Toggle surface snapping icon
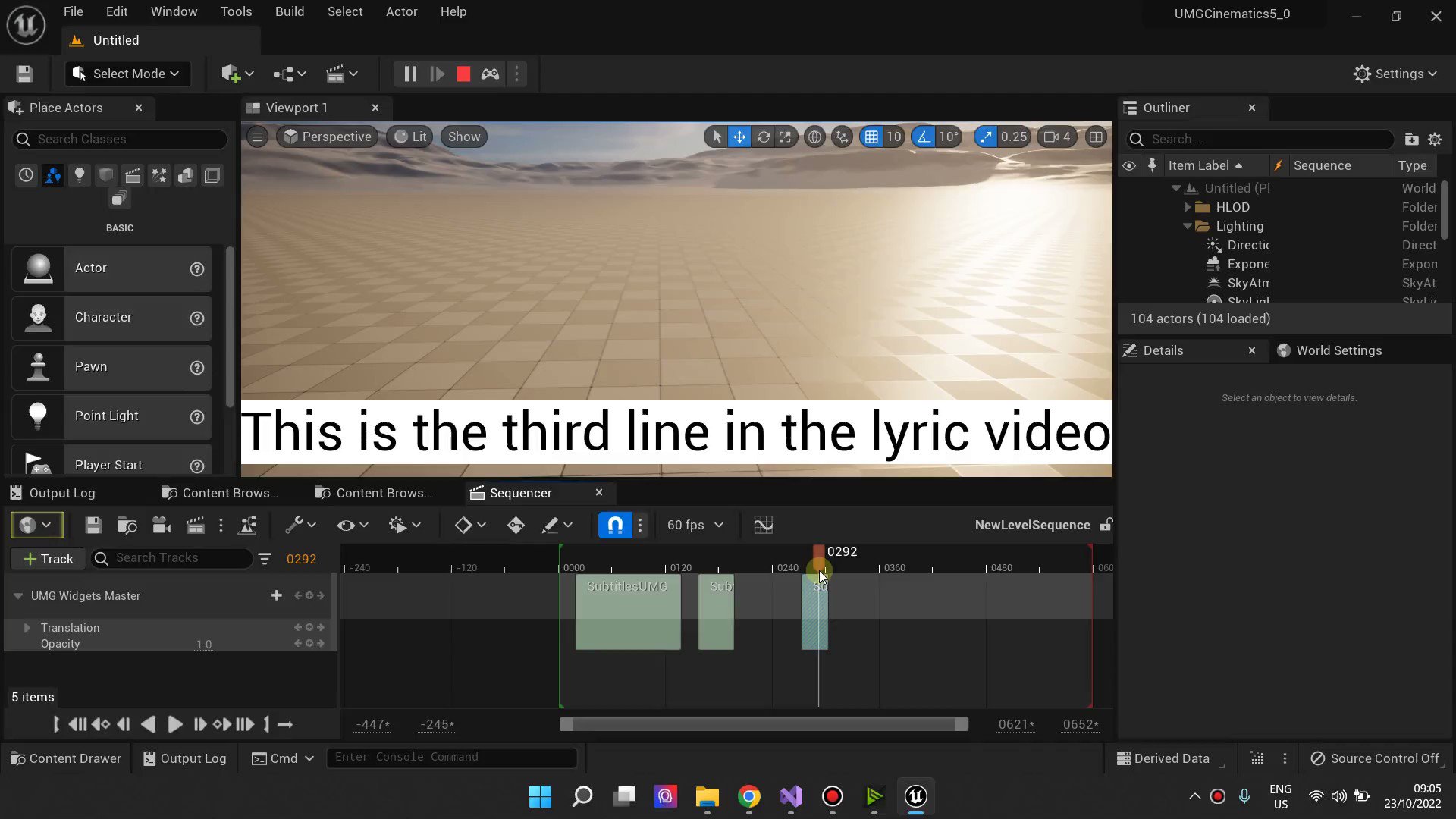This screenshot has width=1456, height=819. click(x=842, y=137)
